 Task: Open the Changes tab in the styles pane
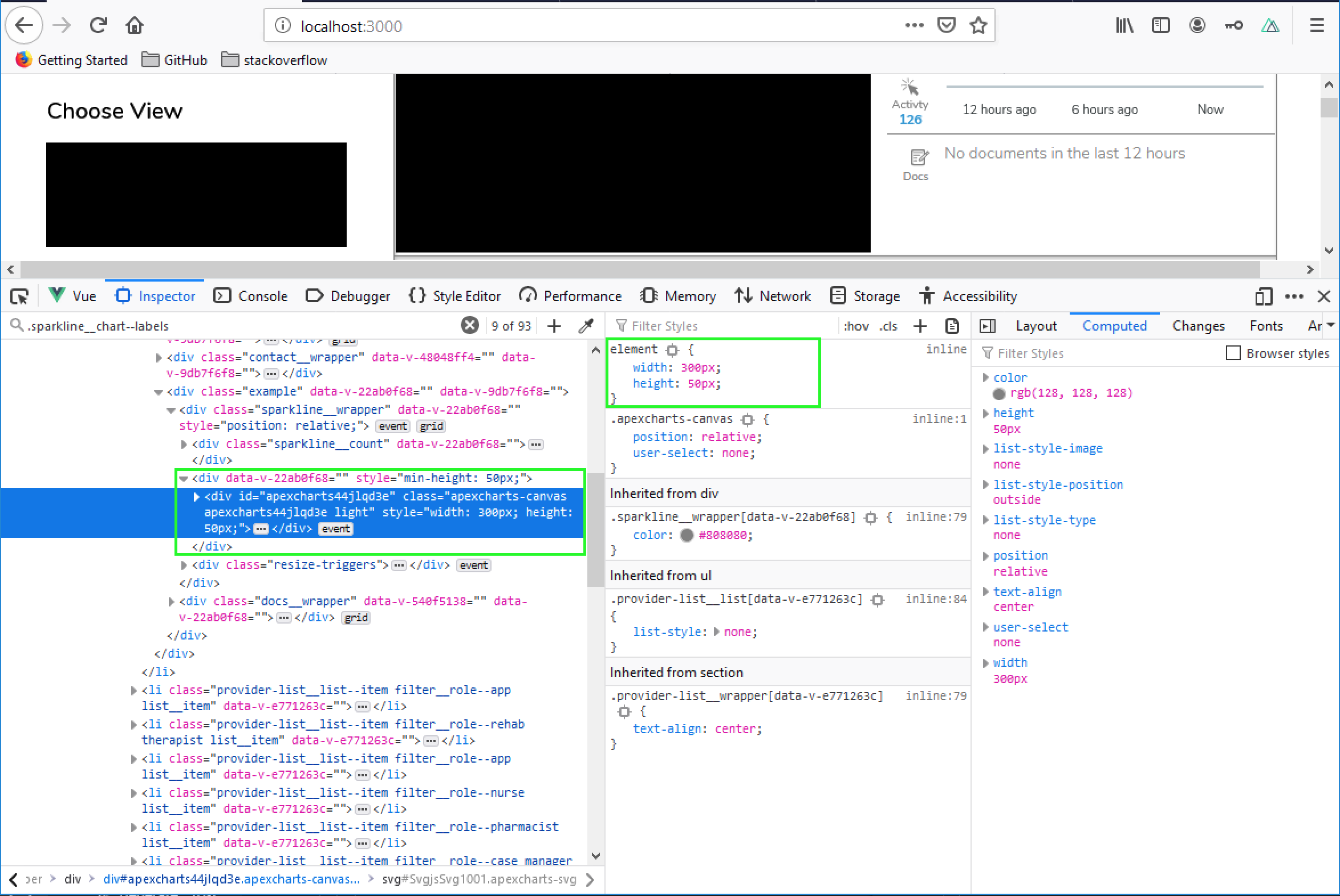point(1199,325)
